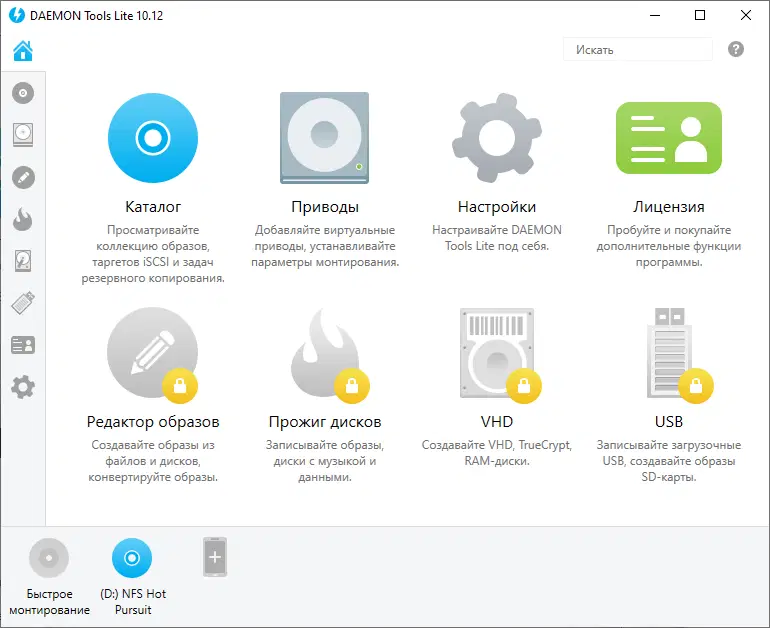Click the Быстрое монтирование disc icon
The height and width of the screenshot is (628, 770).
pyautogui.click(x=49, y=558)
